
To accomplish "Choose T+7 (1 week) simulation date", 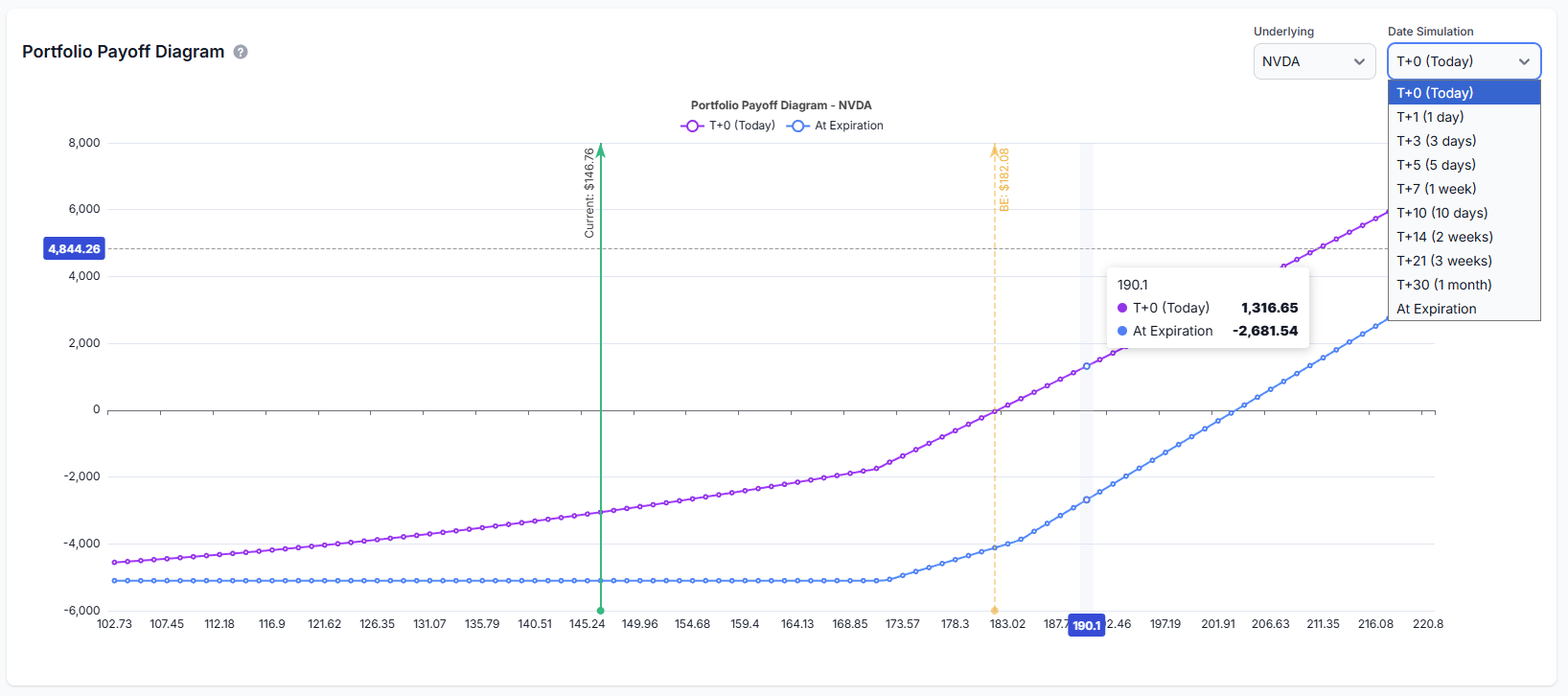I will click(1464, 189).
